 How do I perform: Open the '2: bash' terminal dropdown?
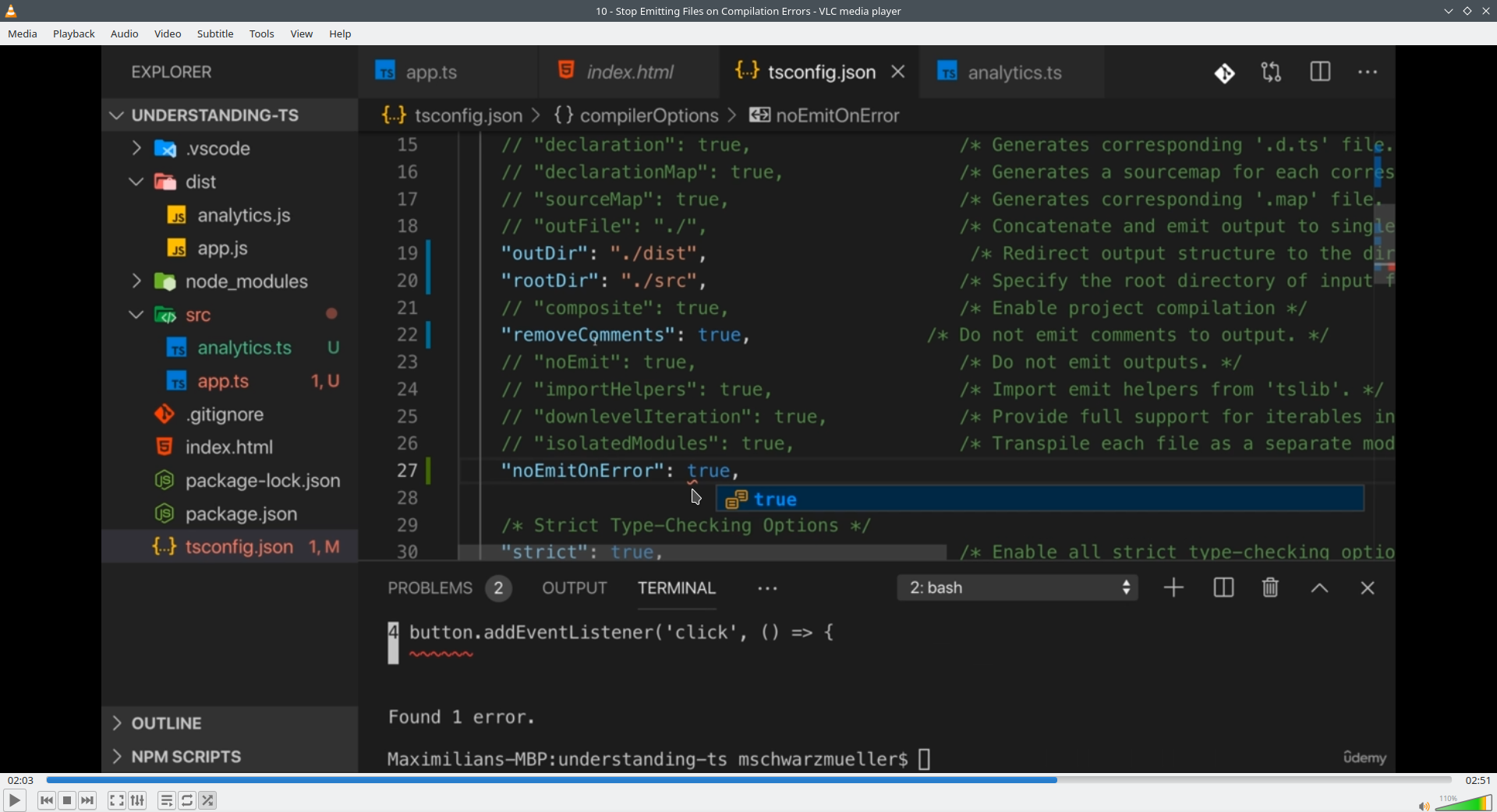pos(1017,588)
